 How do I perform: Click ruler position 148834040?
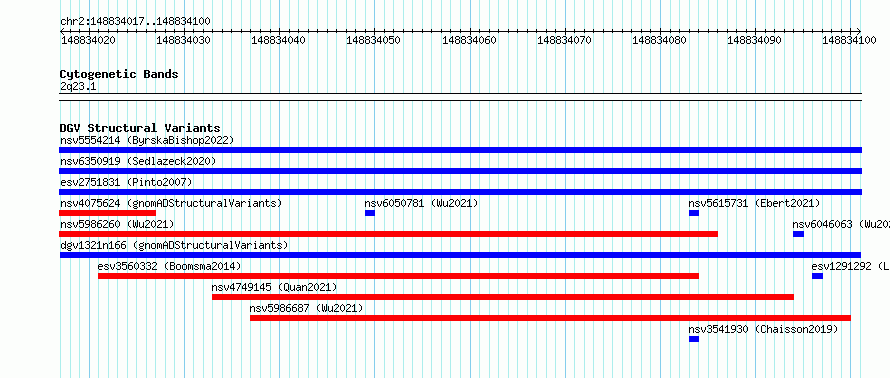coord(279,40)
